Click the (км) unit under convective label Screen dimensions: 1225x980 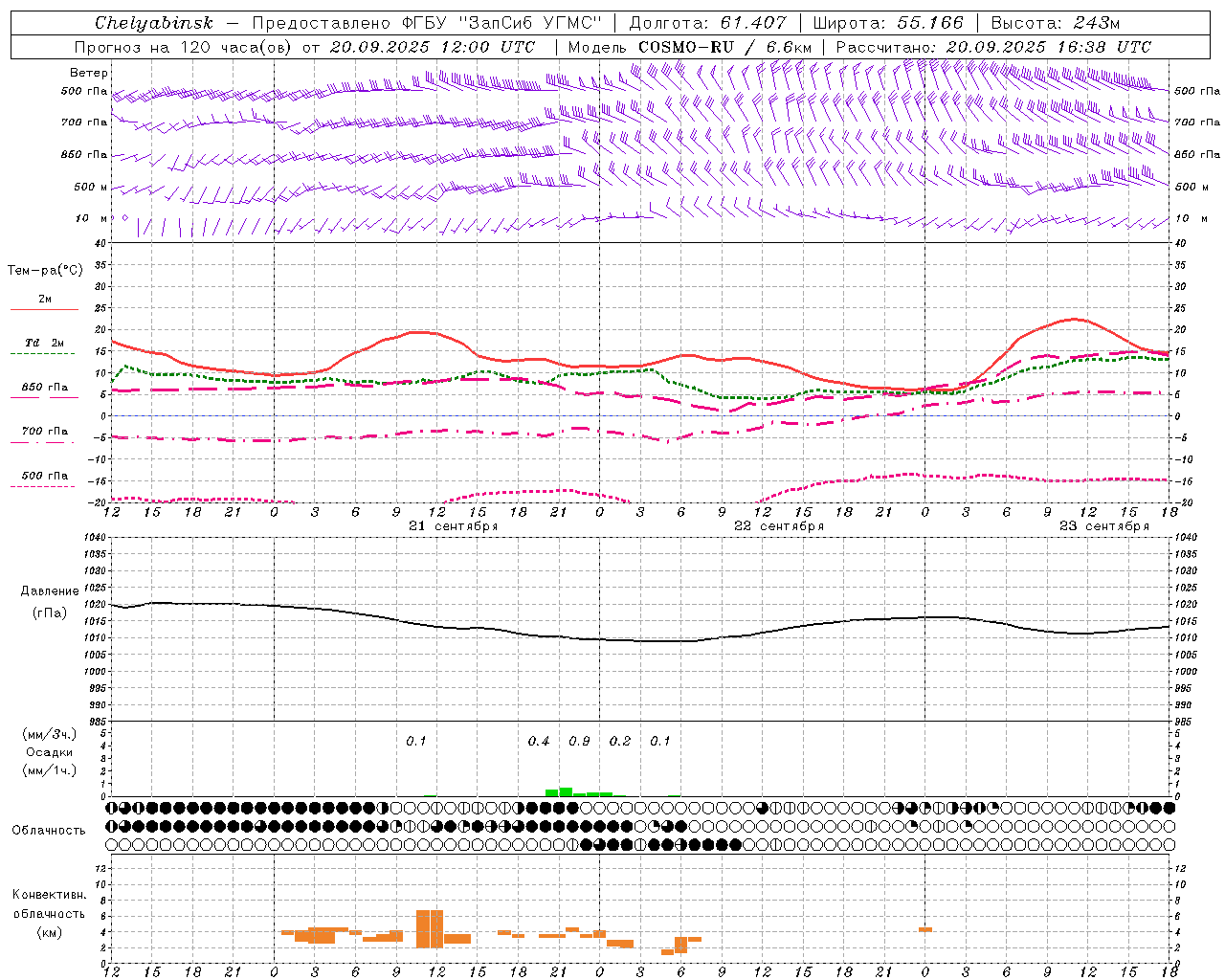point(49,932)
